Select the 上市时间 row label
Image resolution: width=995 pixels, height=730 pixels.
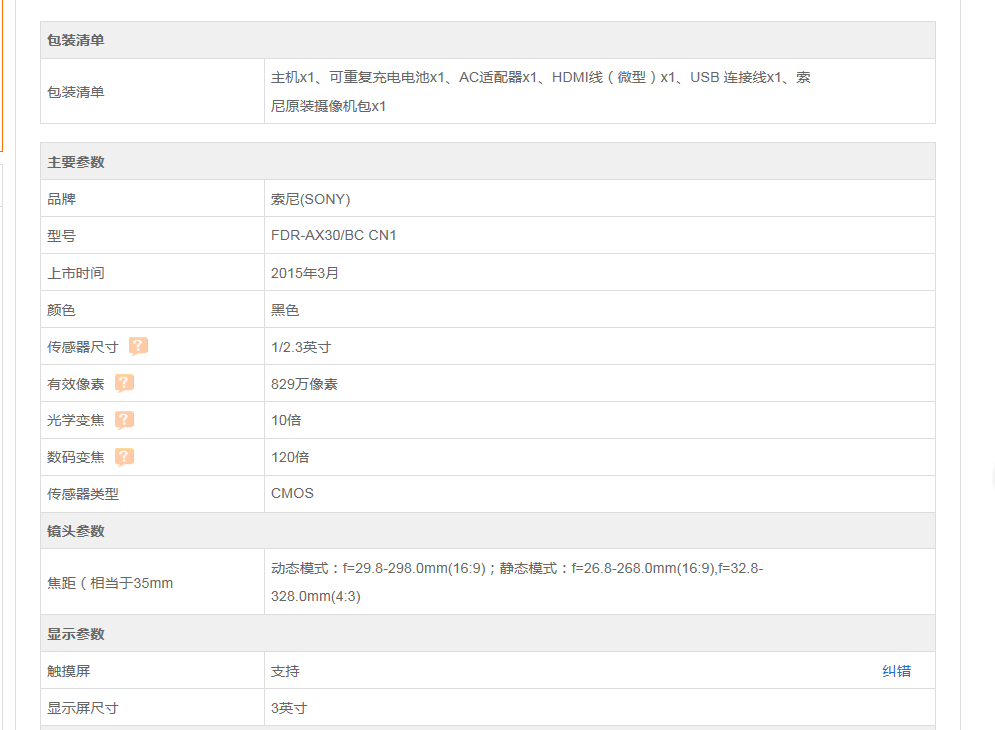[76, 273]
